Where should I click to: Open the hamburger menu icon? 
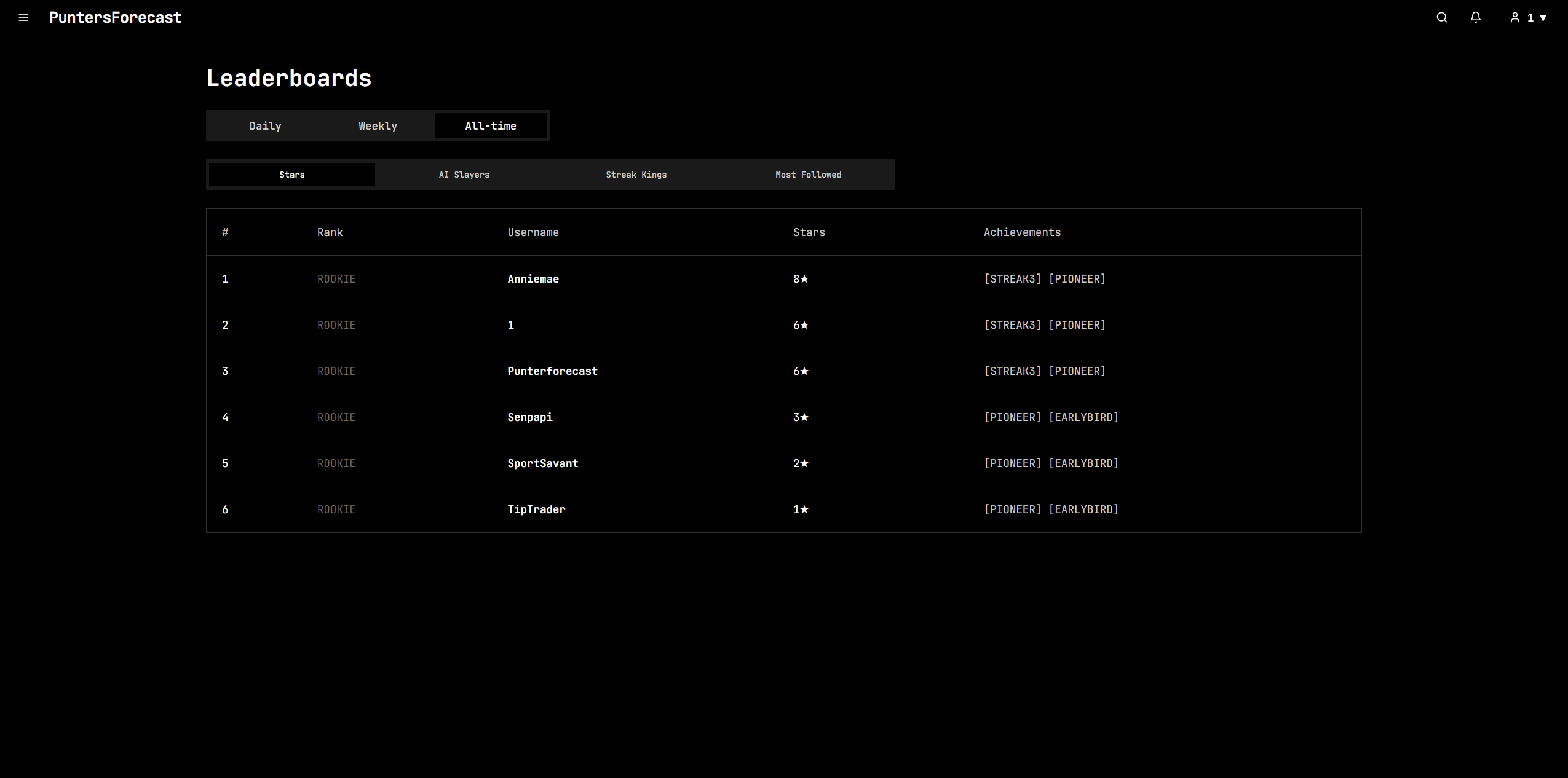pos(23,17)
